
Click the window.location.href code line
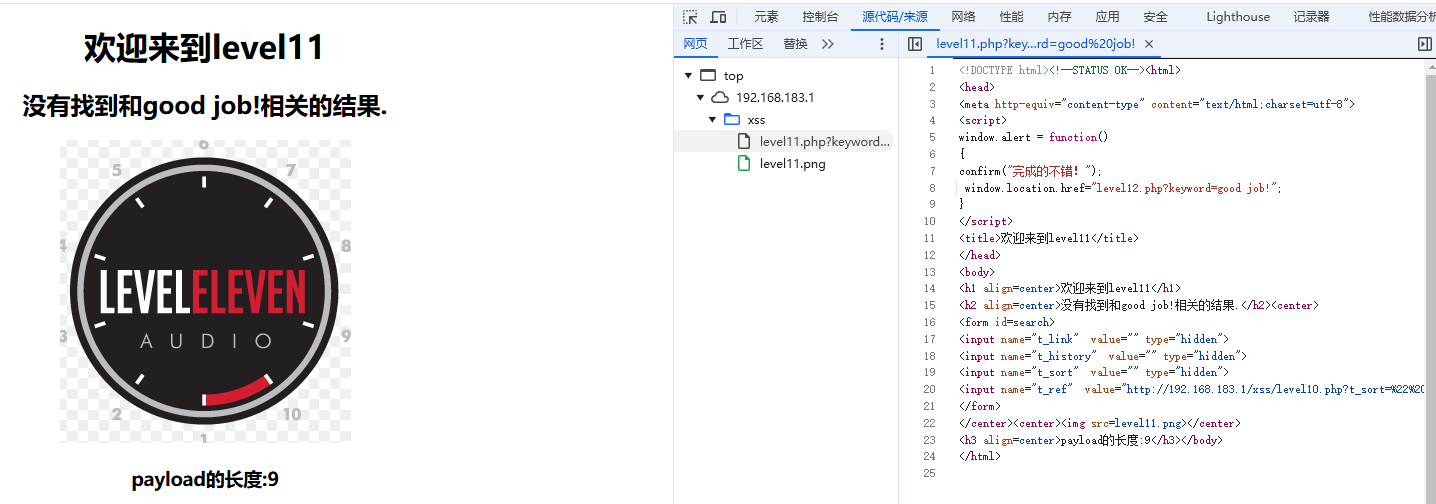(1123, 188)
